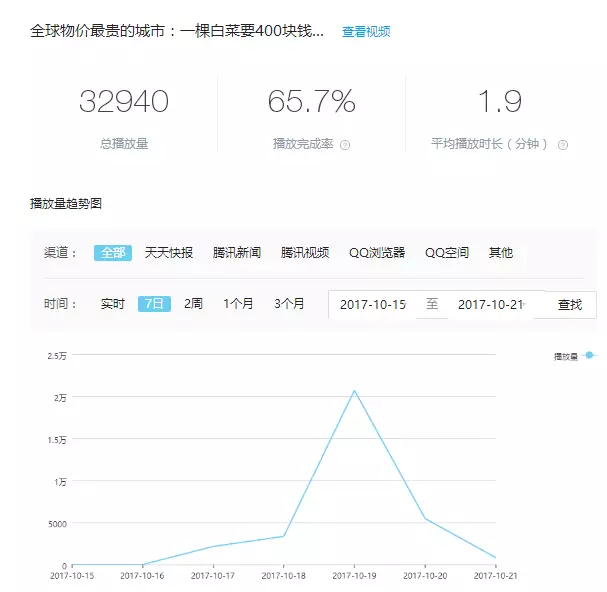Screen dimensions: 607x592
Task: Choose the 3个月 time range
Action: tap(289, 304)
